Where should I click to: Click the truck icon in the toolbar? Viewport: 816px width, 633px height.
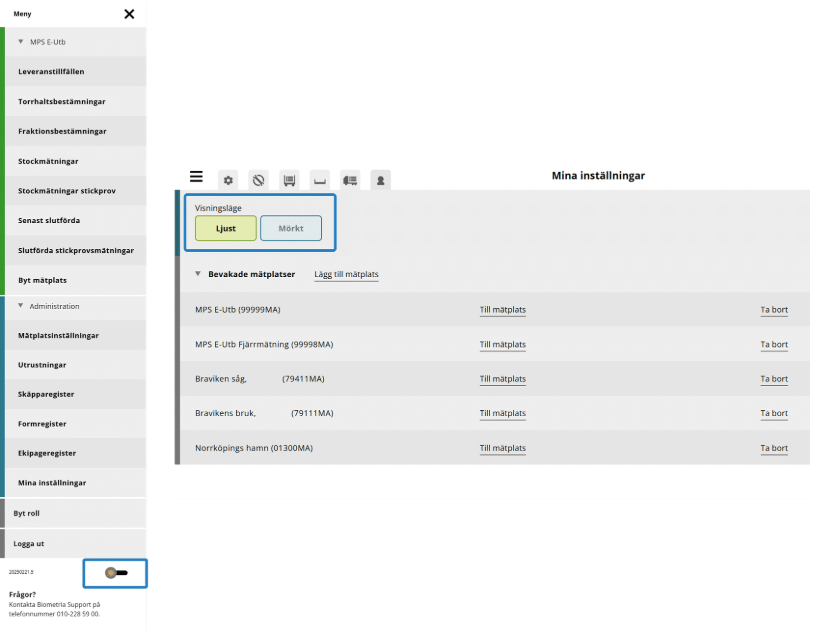[x=350, y=180]
